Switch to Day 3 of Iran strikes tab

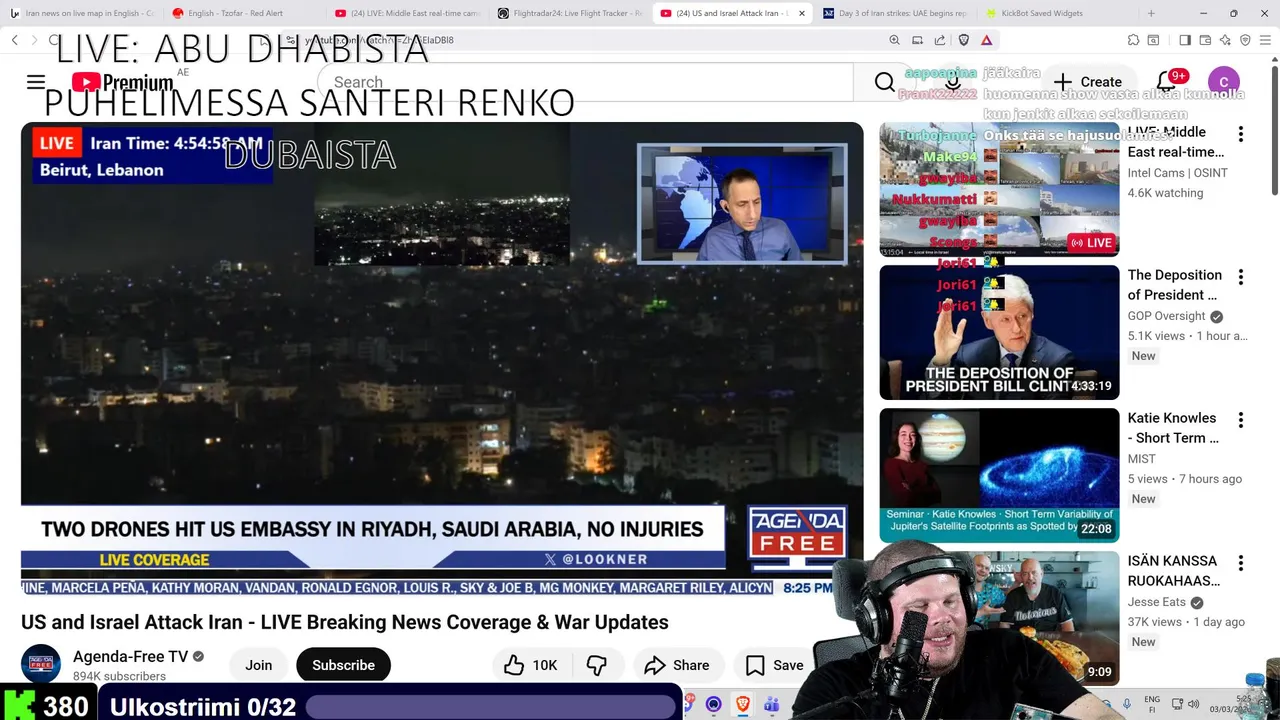pyautogui.click(x=894, y=13)
